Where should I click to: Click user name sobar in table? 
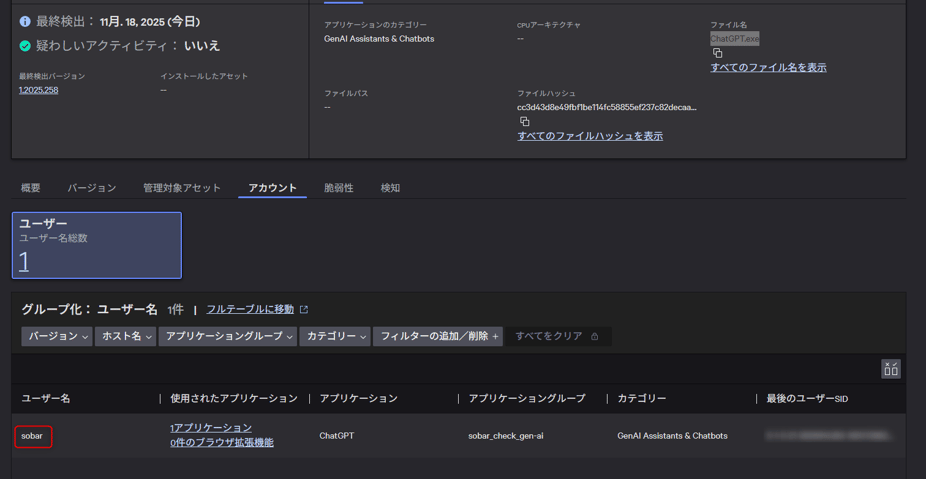(x=32, y=436)
